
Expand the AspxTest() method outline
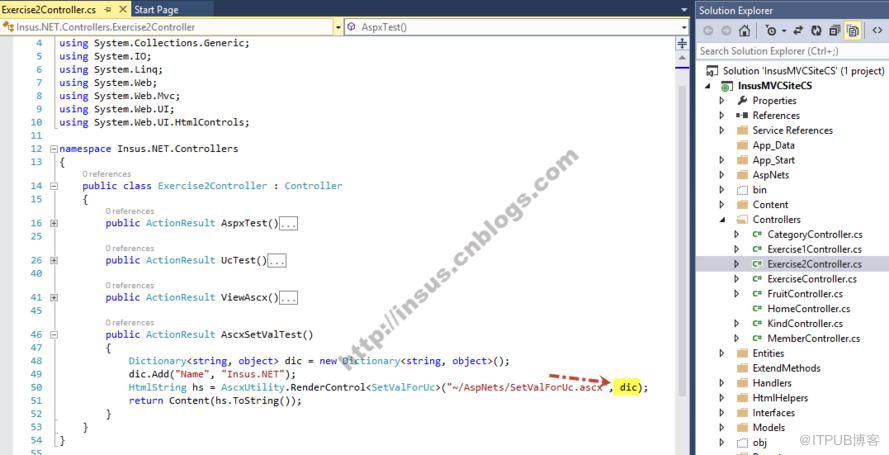pyautogui.click(x=54, y=223)
